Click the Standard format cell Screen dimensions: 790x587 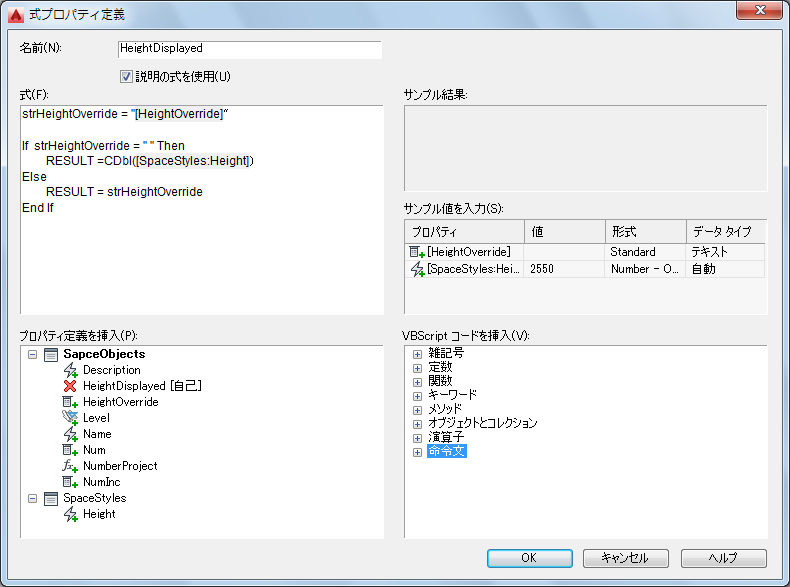click(645, 252)
